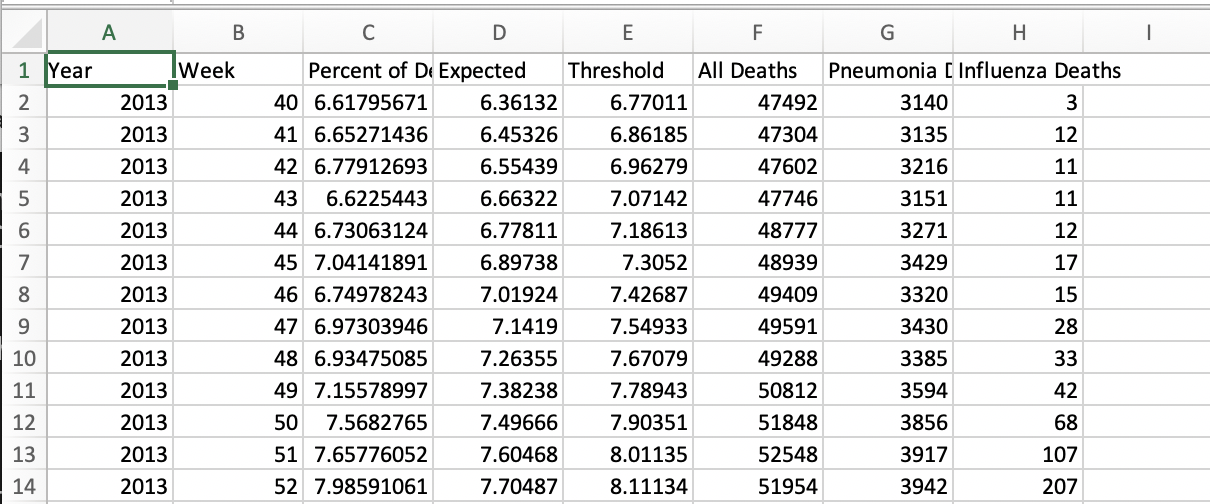Image resolution: width=1210 pixels, height=504 pixels.
Task: Click cell containing 7.15578997
Action: (x=368, y=391)
